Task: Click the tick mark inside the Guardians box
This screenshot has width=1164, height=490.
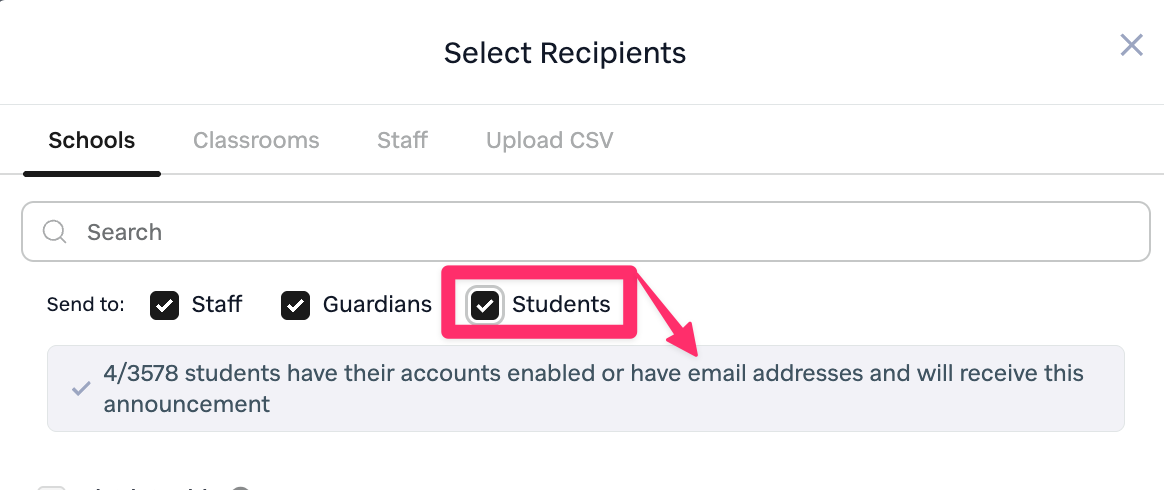Action: pos(295,306)
